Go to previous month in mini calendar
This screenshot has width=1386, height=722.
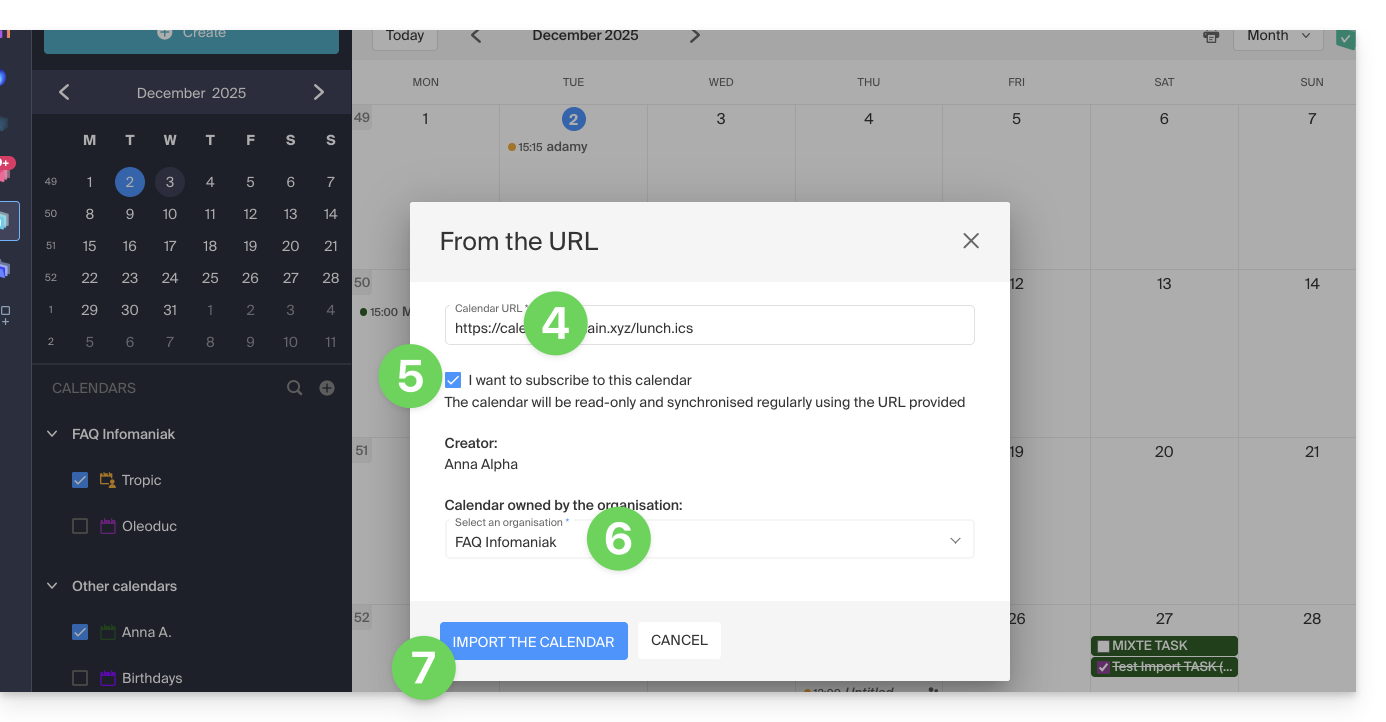(64, 93)
